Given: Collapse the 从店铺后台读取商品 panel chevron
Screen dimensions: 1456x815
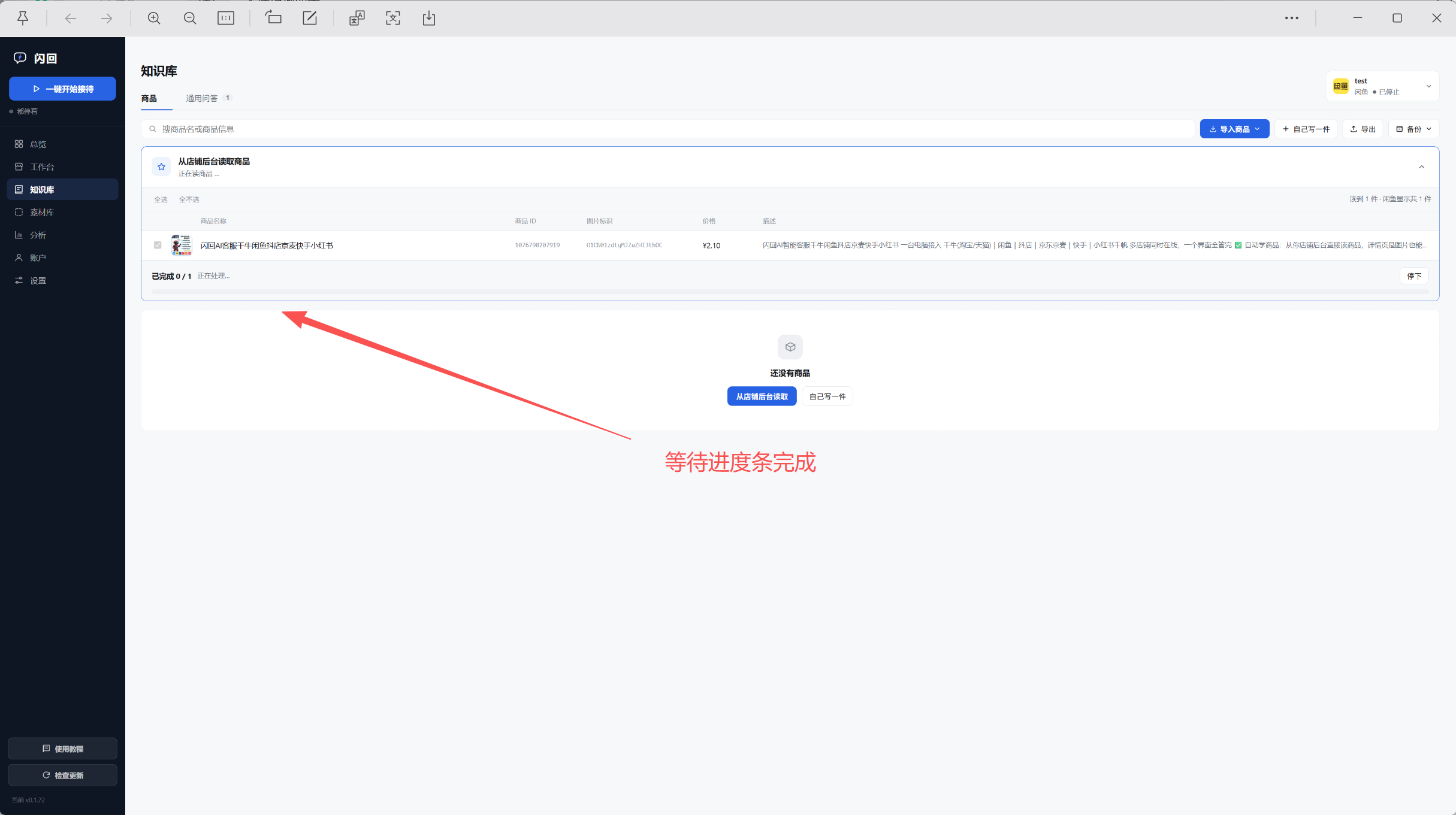Looking at the screenshot, I should pos(1422,167).
